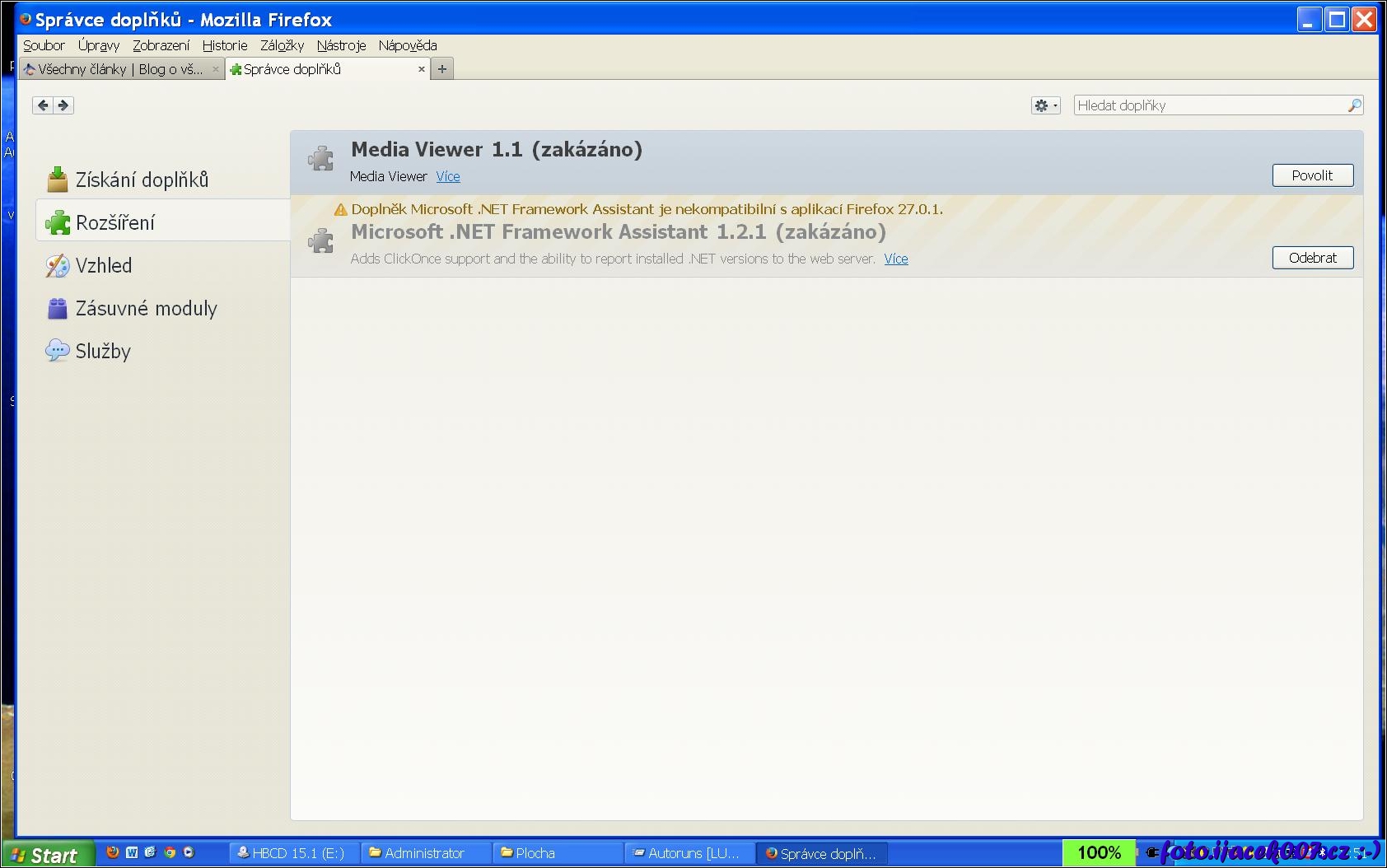Close the Správce doplňků tab
Viewport: 1387px width, 868px height.
[422, 69]
